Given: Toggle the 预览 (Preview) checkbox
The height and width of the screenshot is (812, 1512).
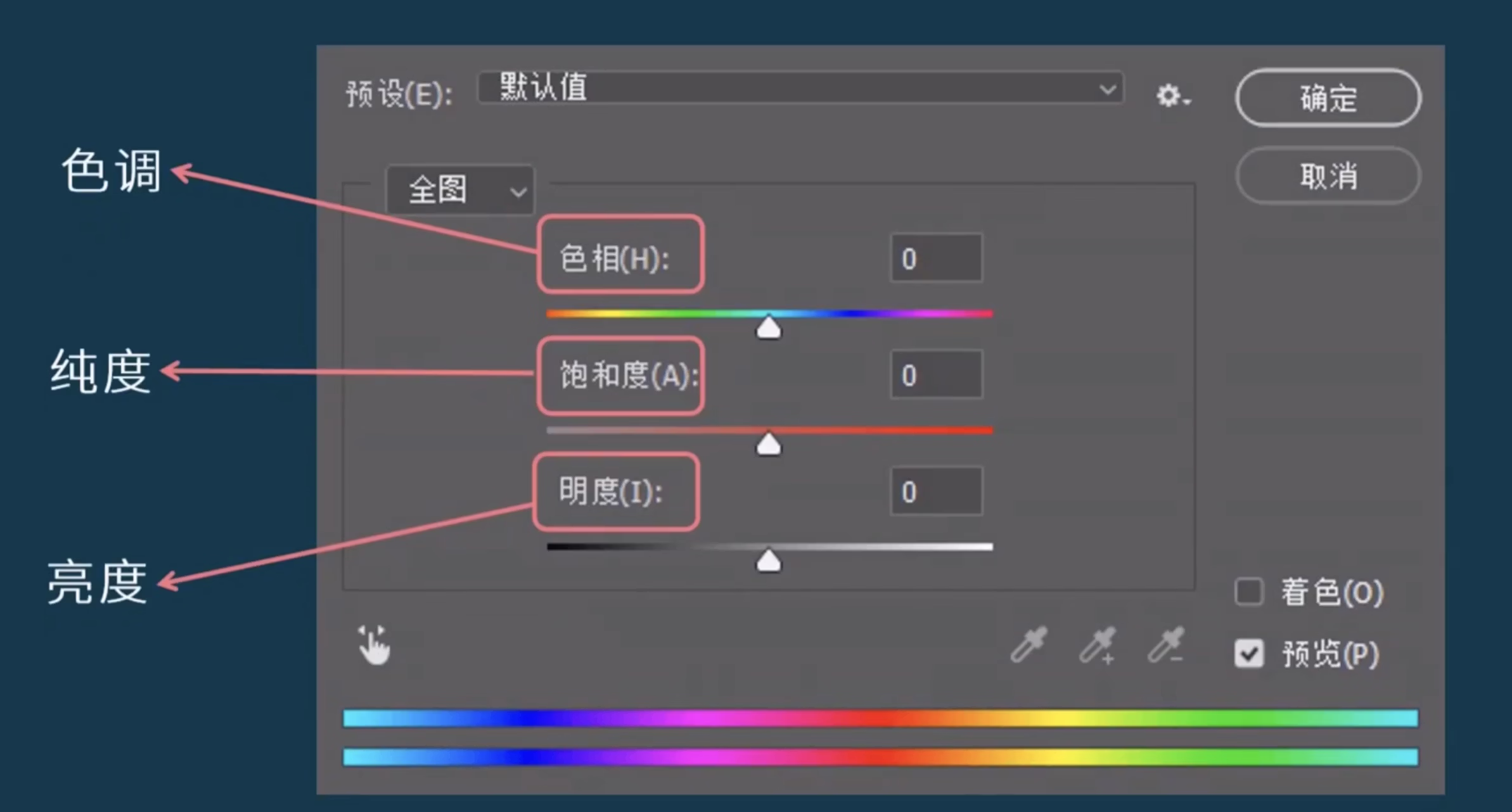Looking at the screenshot, I should pos(1248,653).
